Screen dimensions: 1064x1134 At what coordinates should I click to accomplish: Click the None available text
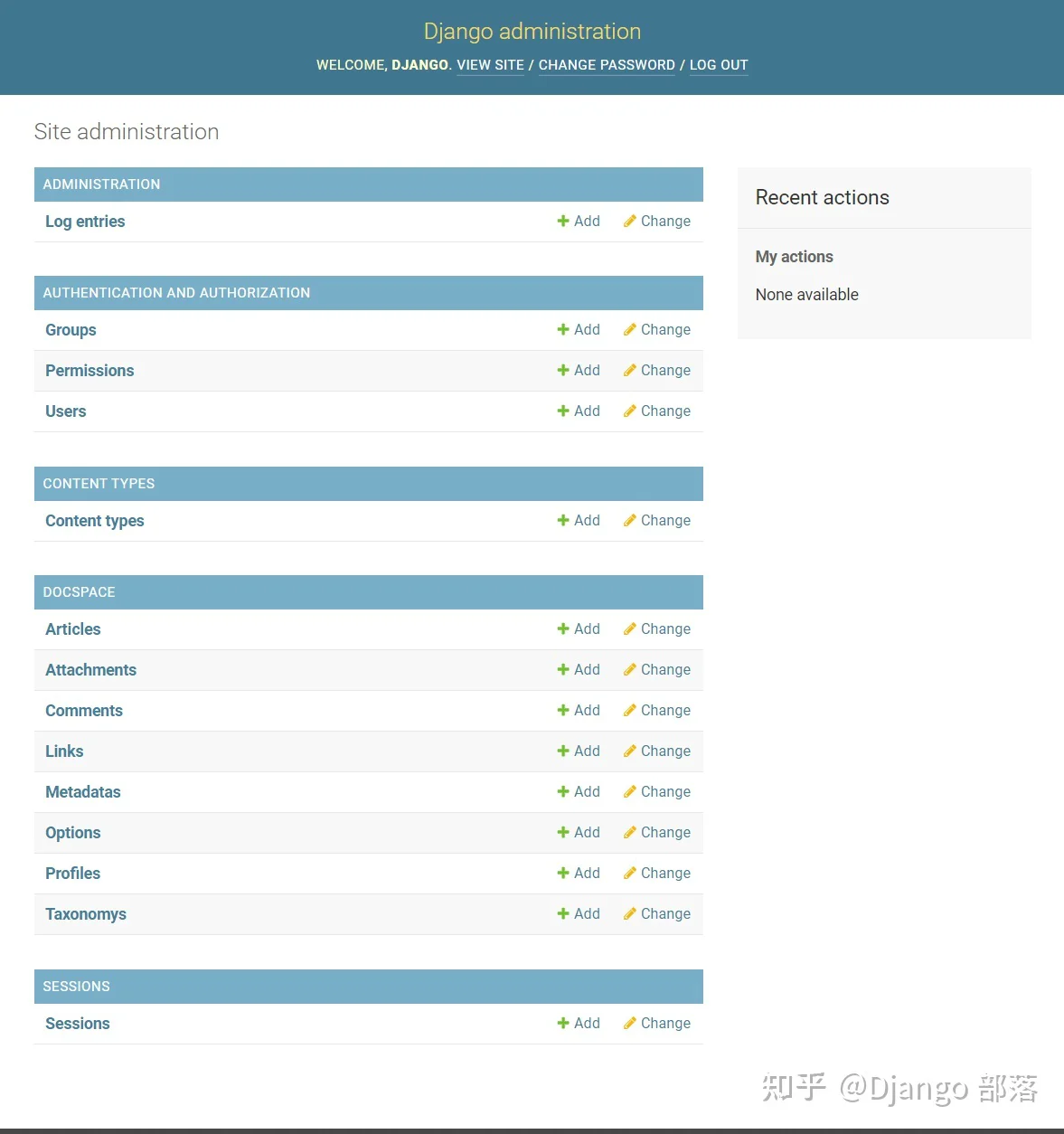click(807, 295)
